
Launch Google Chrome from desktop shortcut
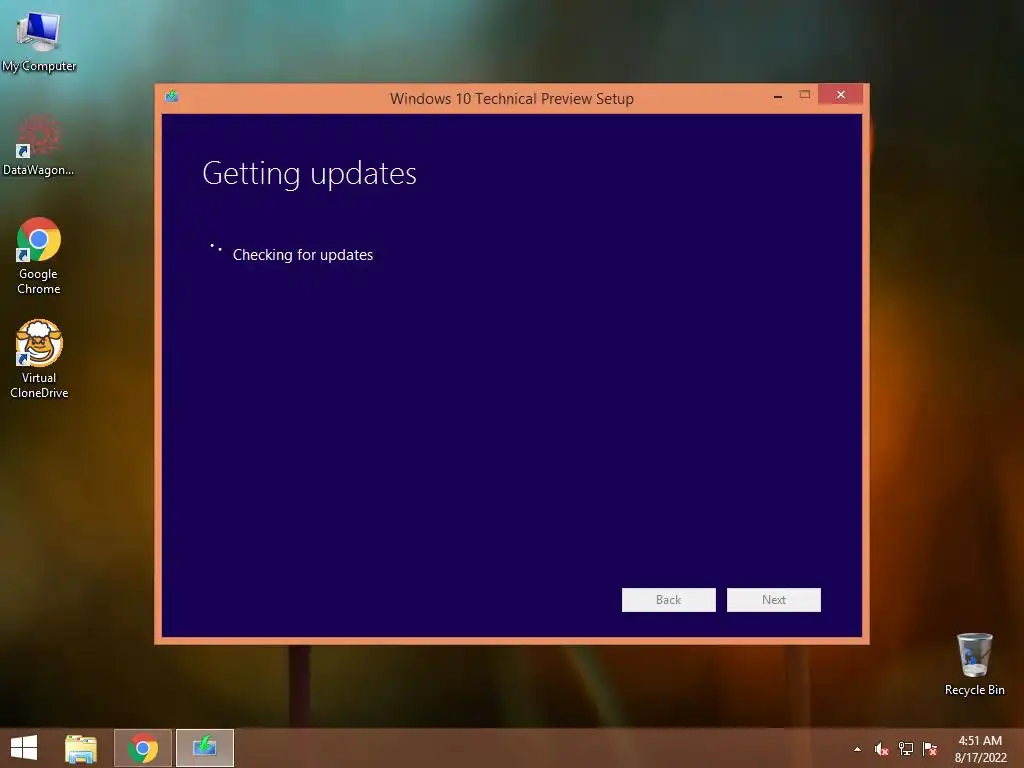(x=39, y=255)
